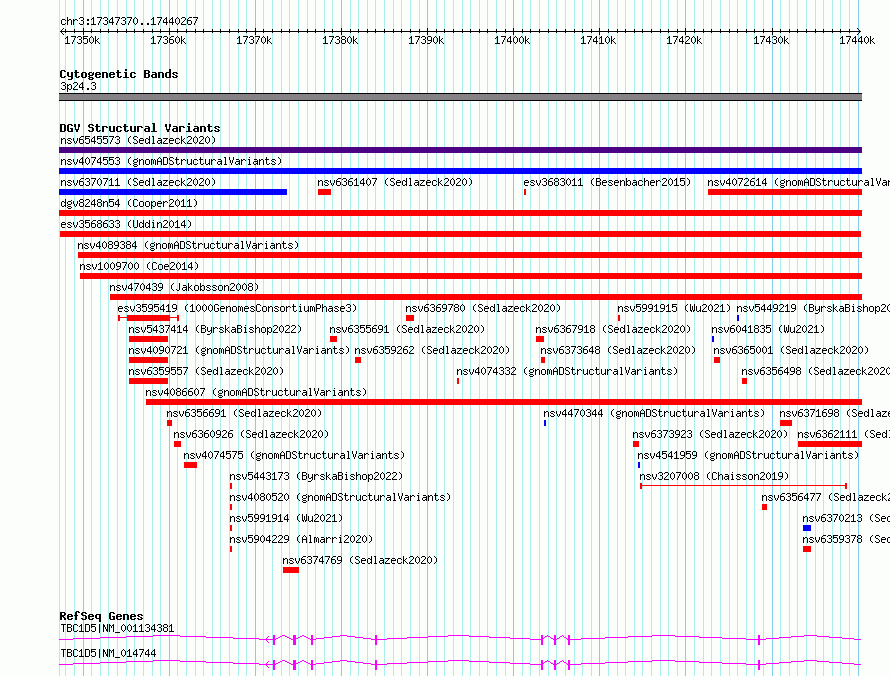Image resolution: width=890 pixels, height=676 pixels.
Task: Click nsv6360926 (Sedlazeck2020) label
Action: click(x=251, y=434)
